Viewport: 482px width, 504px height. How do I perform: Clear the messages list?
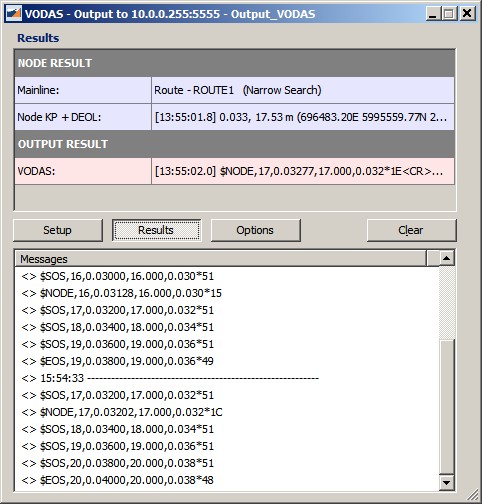point(411,230)
